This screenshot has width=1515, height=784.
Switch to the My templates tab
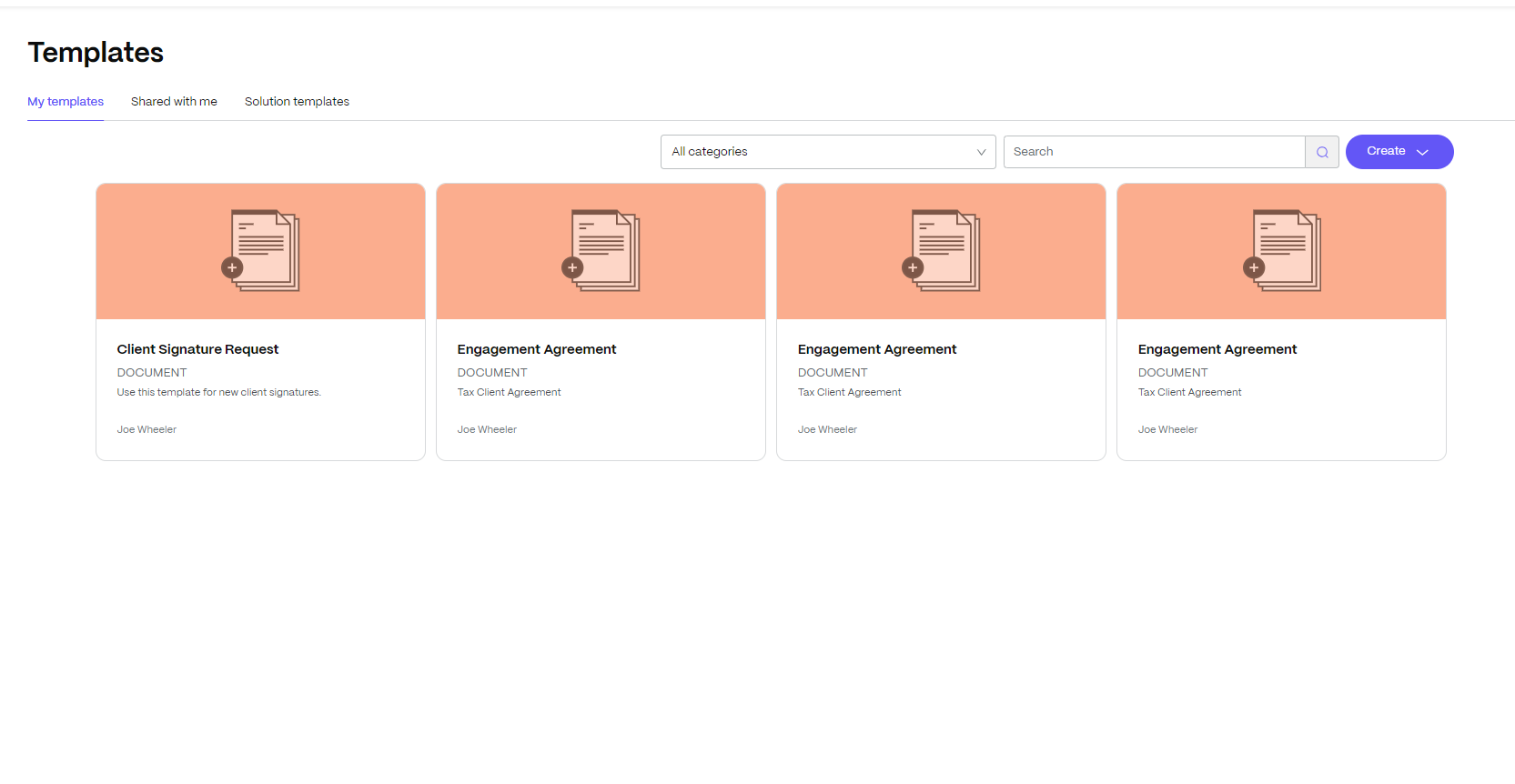(x=66, y=102)
